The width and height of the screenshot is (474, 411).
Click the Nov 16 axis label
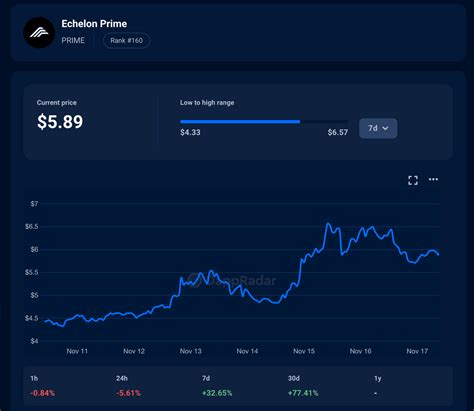click(x=360, y=351)
